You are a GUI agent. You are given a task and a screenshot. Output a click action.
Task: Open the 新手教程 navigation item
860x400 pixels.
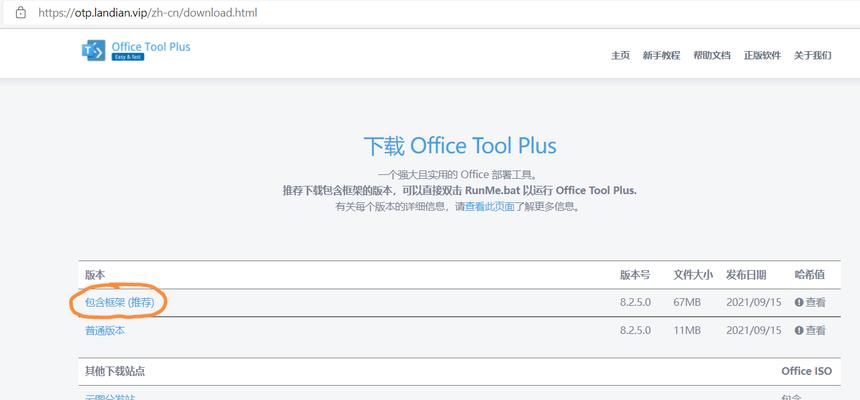pyautogui.click(x=661, y=55)
